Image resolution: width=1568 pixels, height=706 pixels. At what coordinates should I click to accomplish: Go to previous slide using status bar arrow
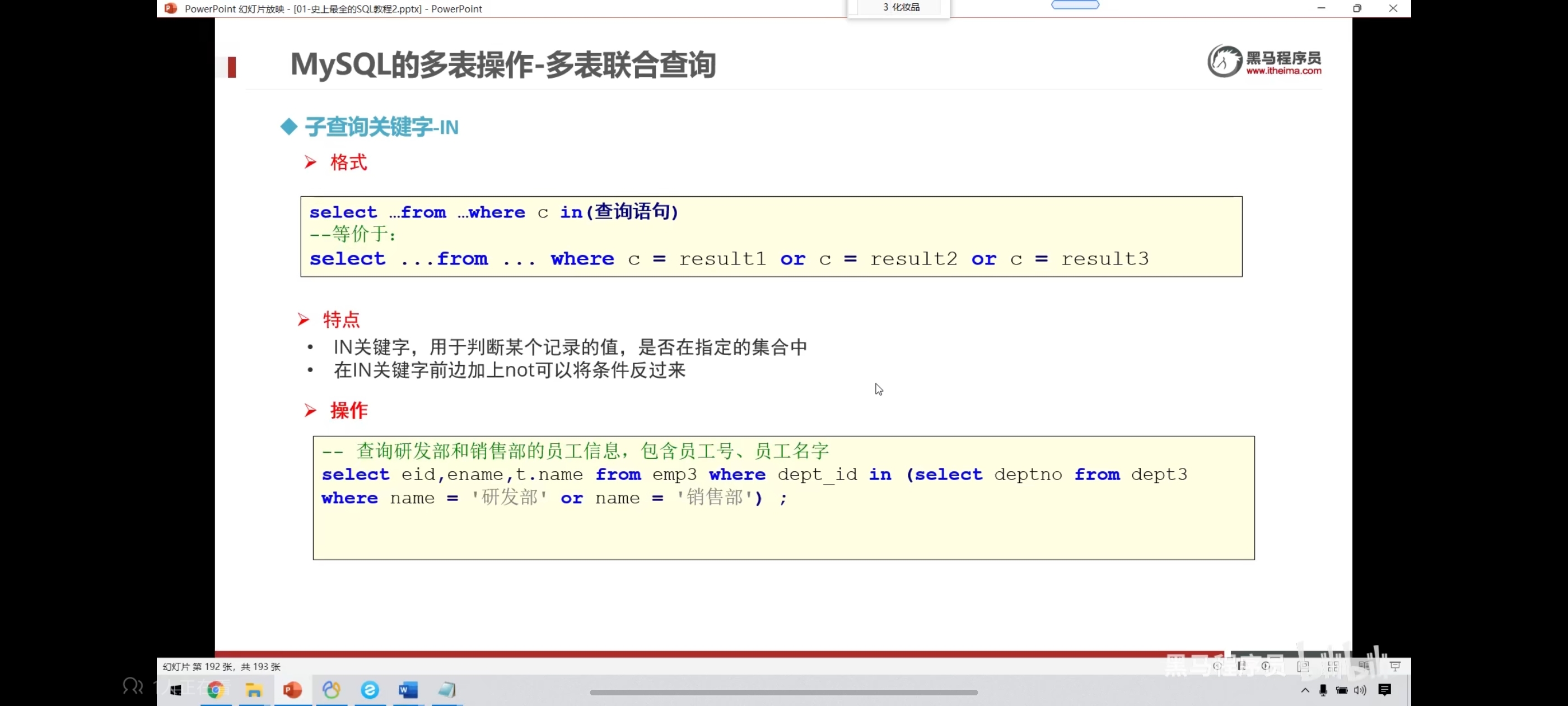[x=1217, y=666]
